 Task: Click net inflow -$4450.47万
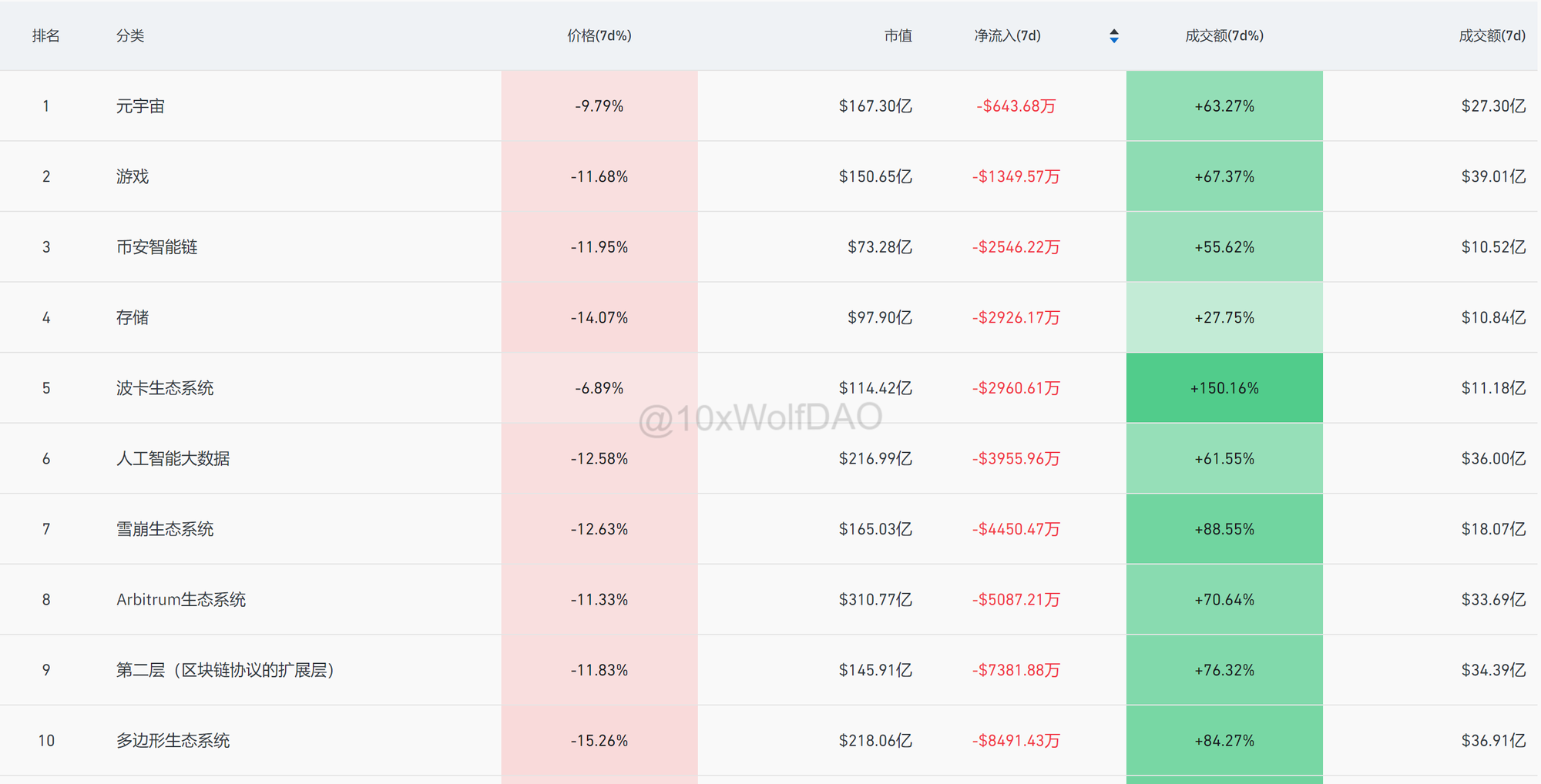click(1016, 529)
